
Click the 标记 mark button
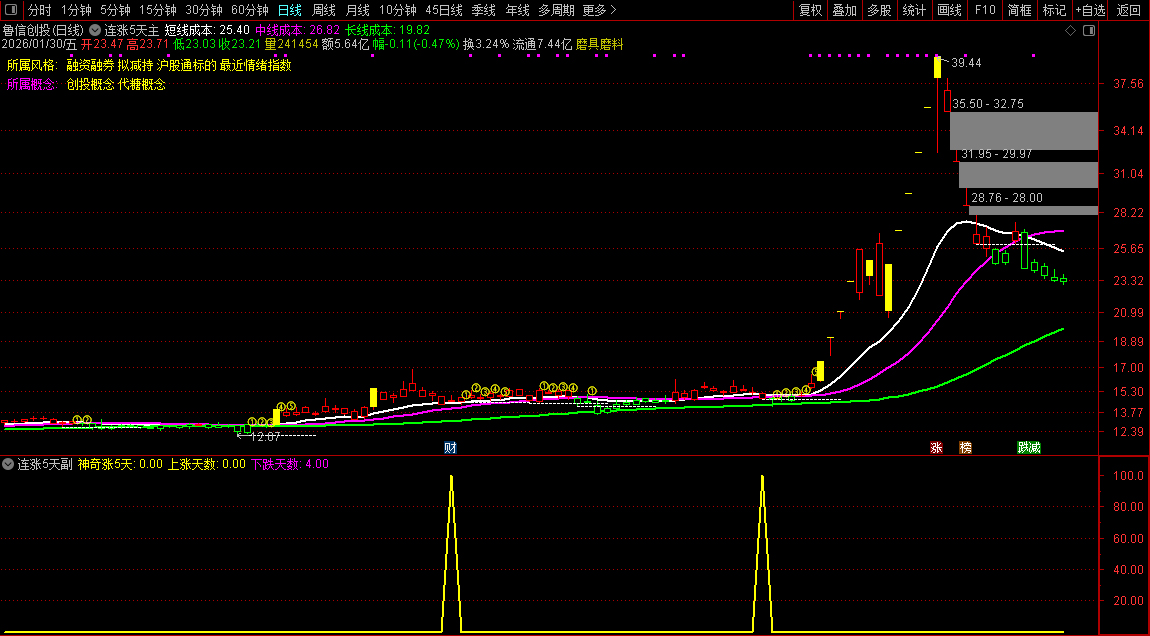point(1054,10)
